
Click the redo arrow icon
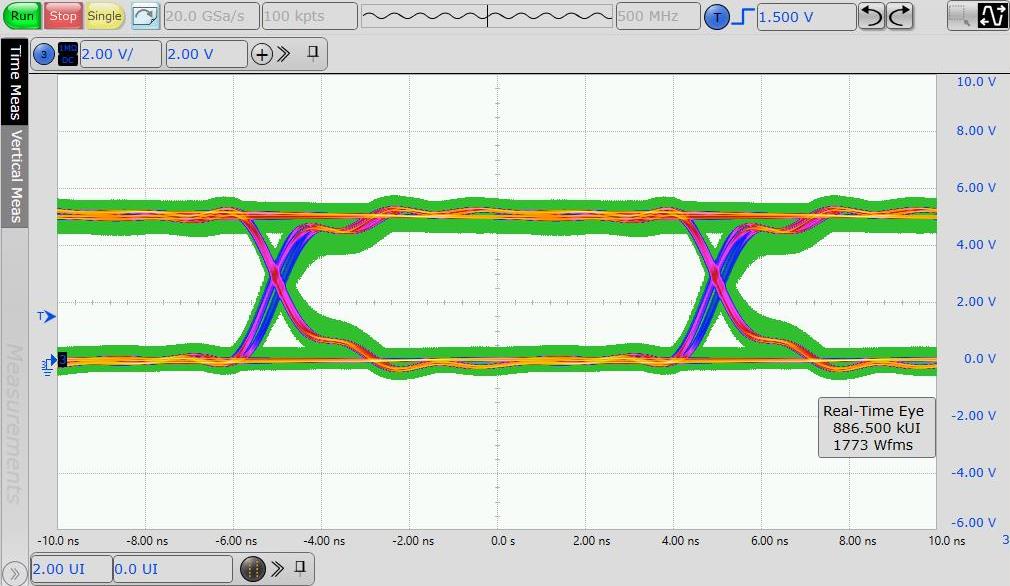900,16
